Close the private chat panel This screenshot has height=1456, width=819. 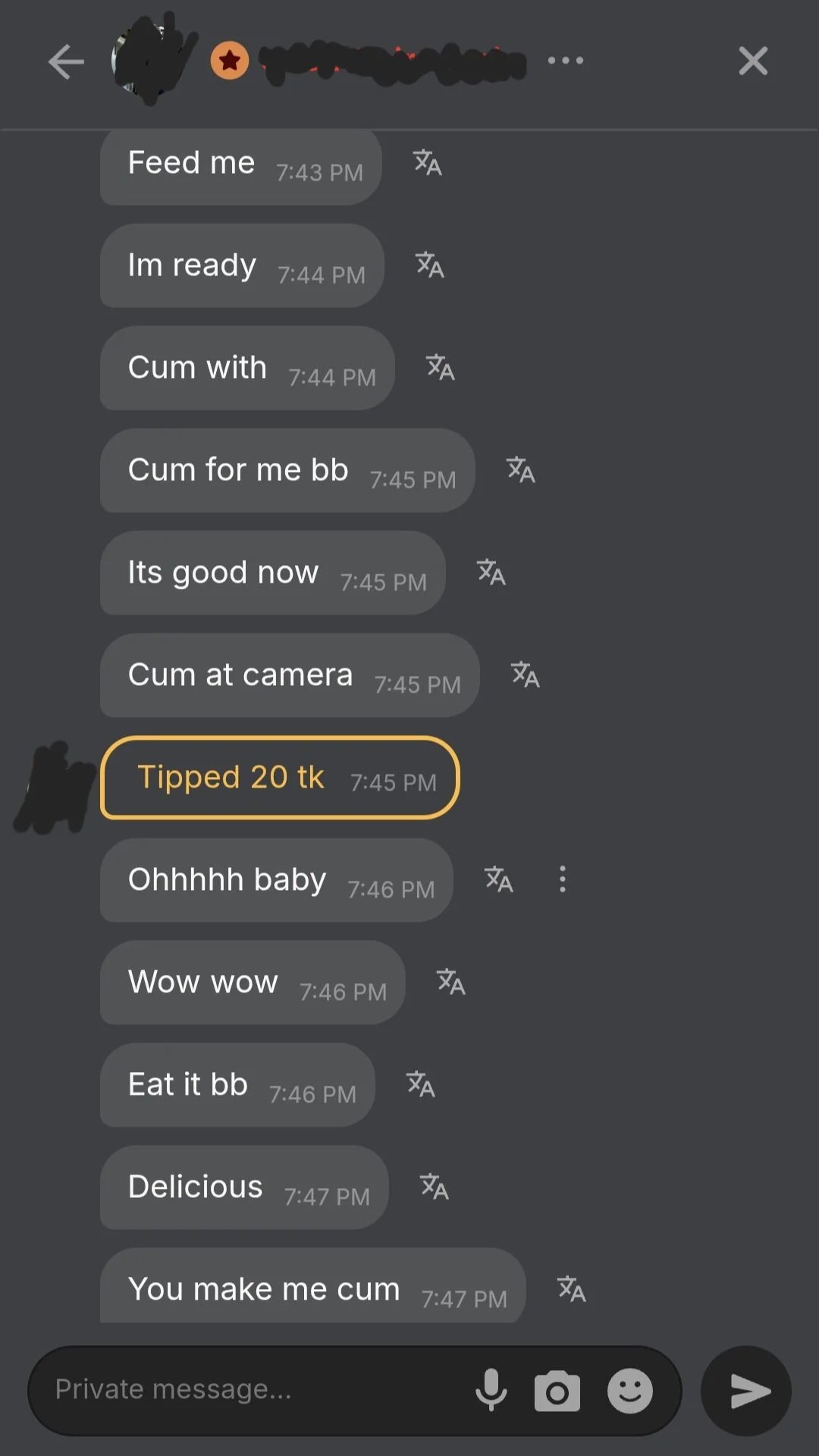[752, 61]
